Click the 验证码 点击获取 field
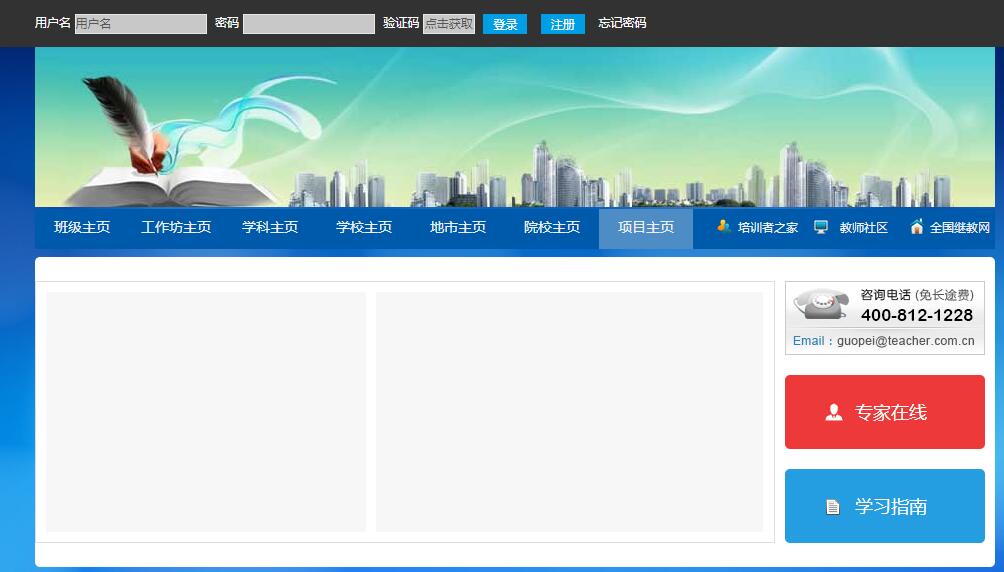Screen dimensions: 1004x572 point(449,24)
